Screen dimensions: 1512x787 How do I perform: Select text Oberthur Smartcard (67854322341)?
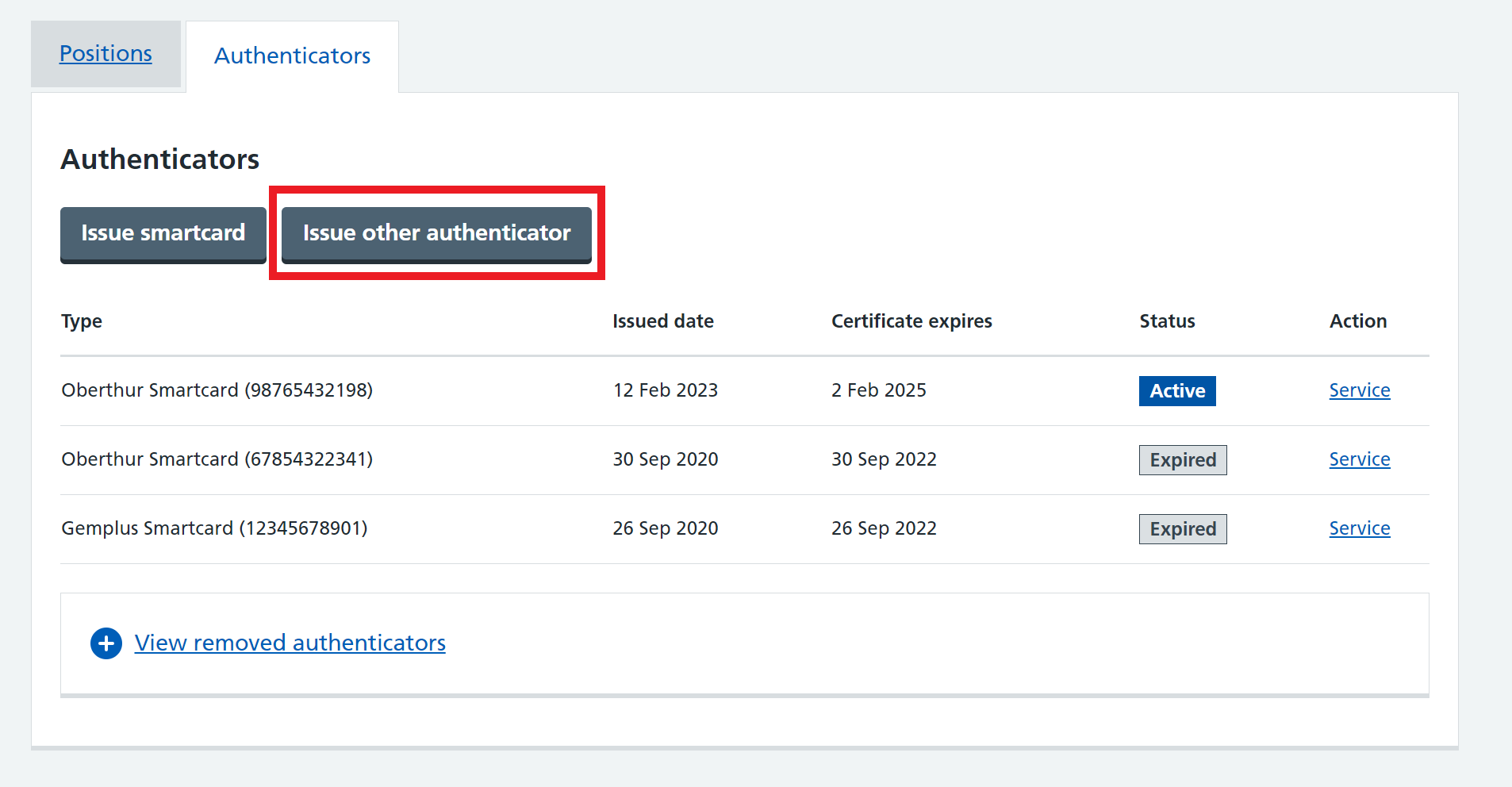(217, 459)
